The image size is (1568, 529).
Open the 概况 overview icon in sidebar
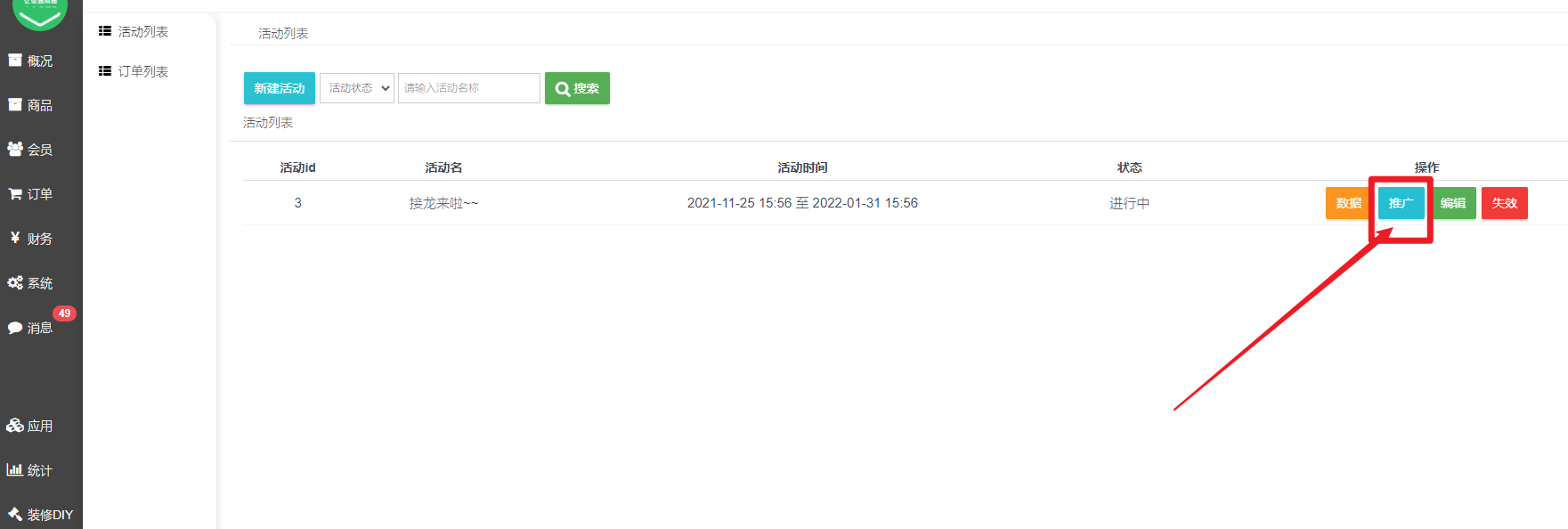coord(15,61)
